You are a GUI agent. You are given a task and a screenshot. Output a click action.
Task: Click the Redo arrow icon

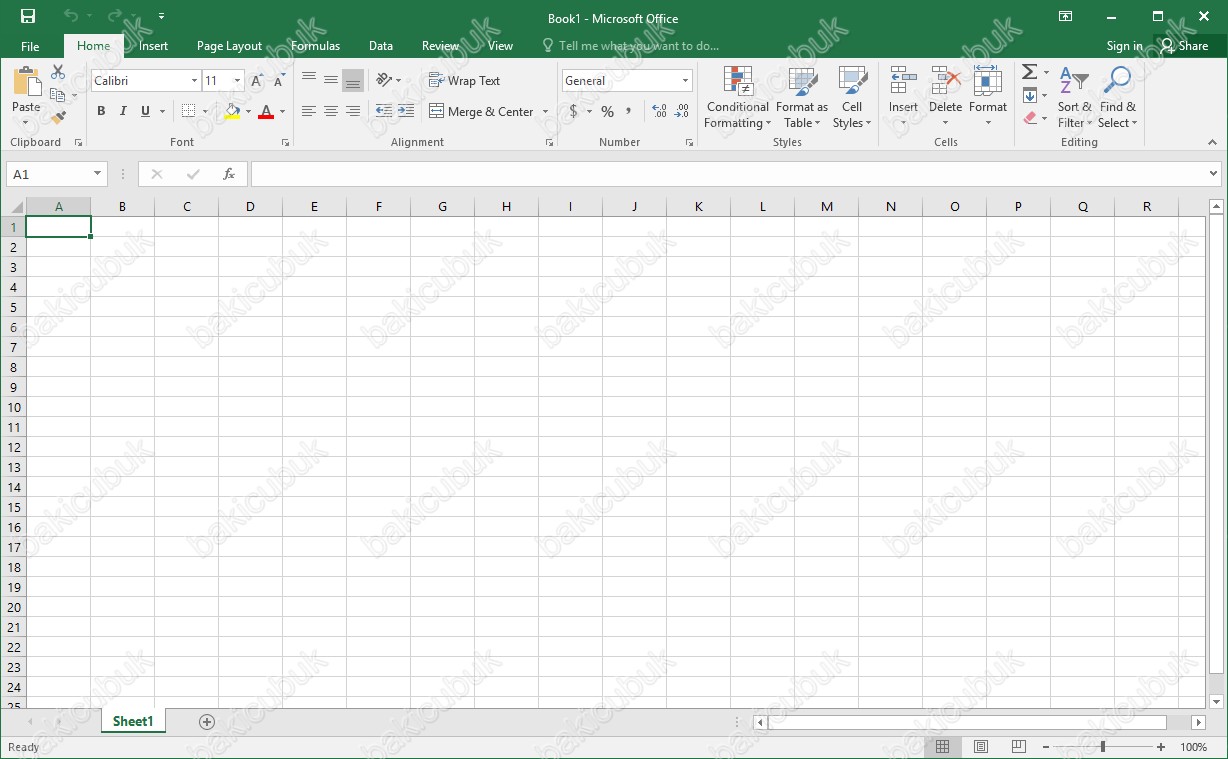coord(113,17)
